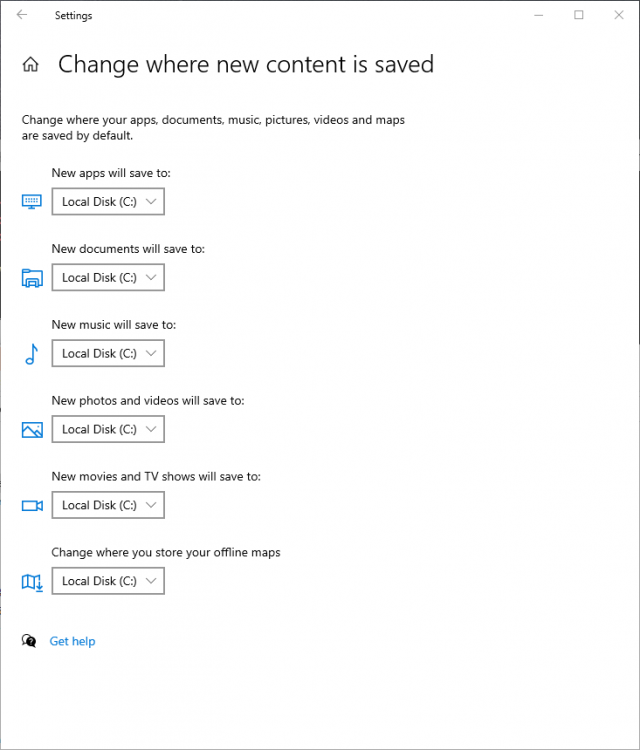Close the Settings window
The width and height of the screenshot is (640, 750).
pos(619,15)
